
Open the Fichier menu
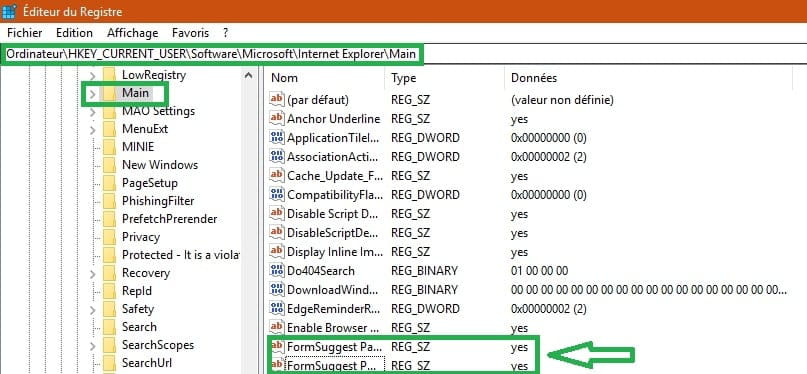pos(25,33)
